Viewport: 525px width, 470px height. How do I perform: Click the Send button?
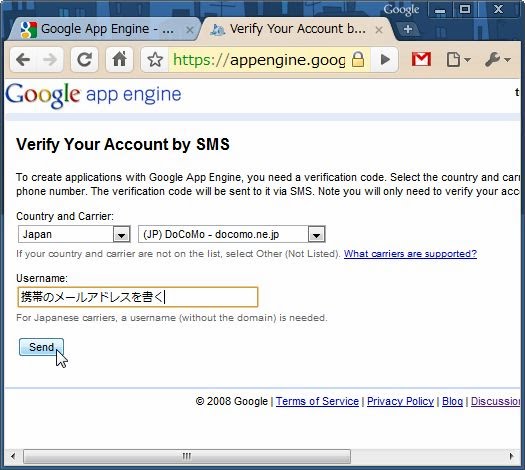point(41,347)
